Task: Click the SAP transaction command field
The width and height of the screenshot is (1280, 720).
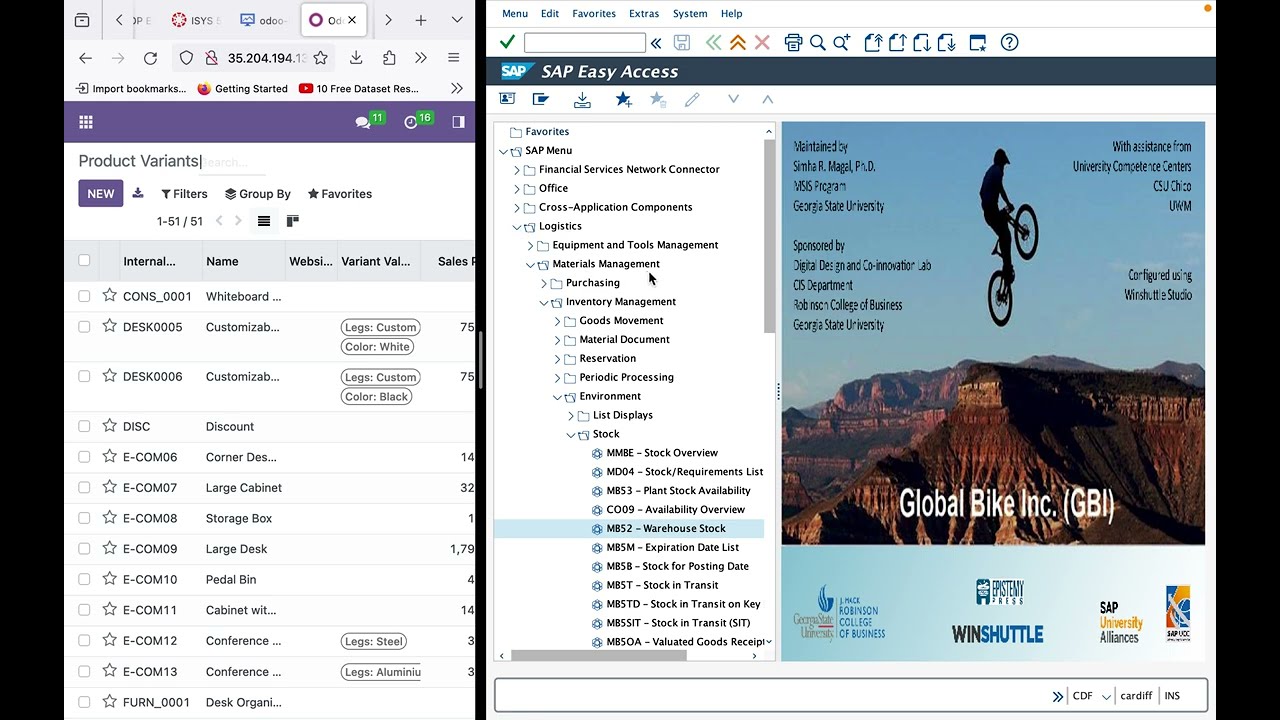Action: (585, 42)
